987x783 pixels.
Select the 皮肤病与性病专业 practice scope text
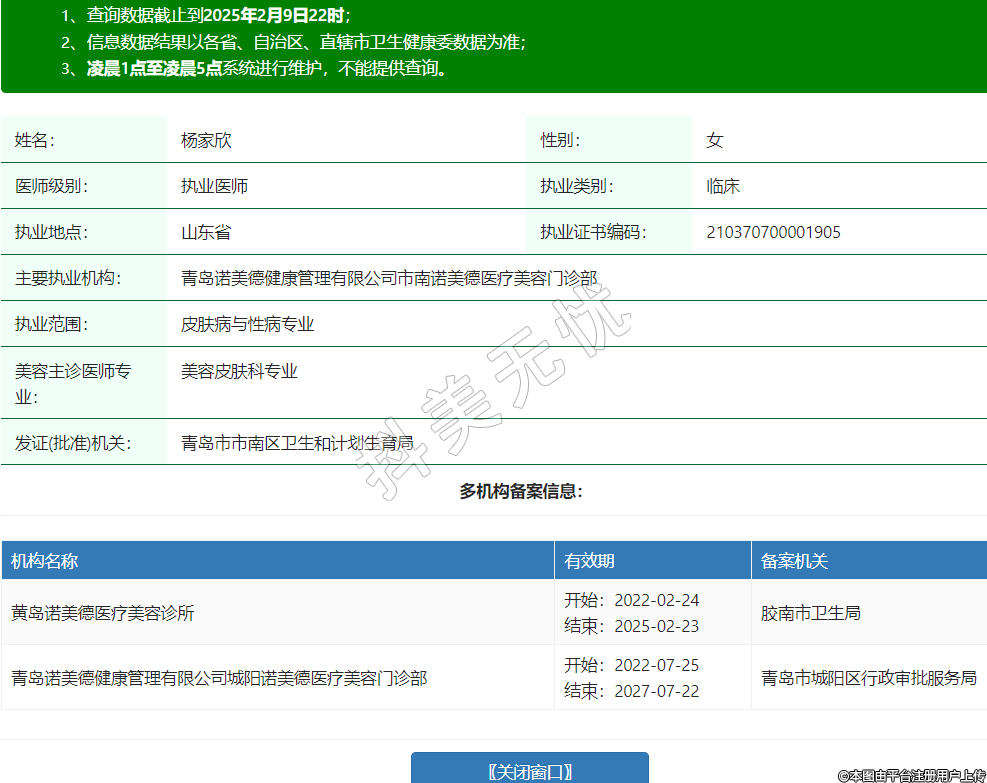coord(247,324)
